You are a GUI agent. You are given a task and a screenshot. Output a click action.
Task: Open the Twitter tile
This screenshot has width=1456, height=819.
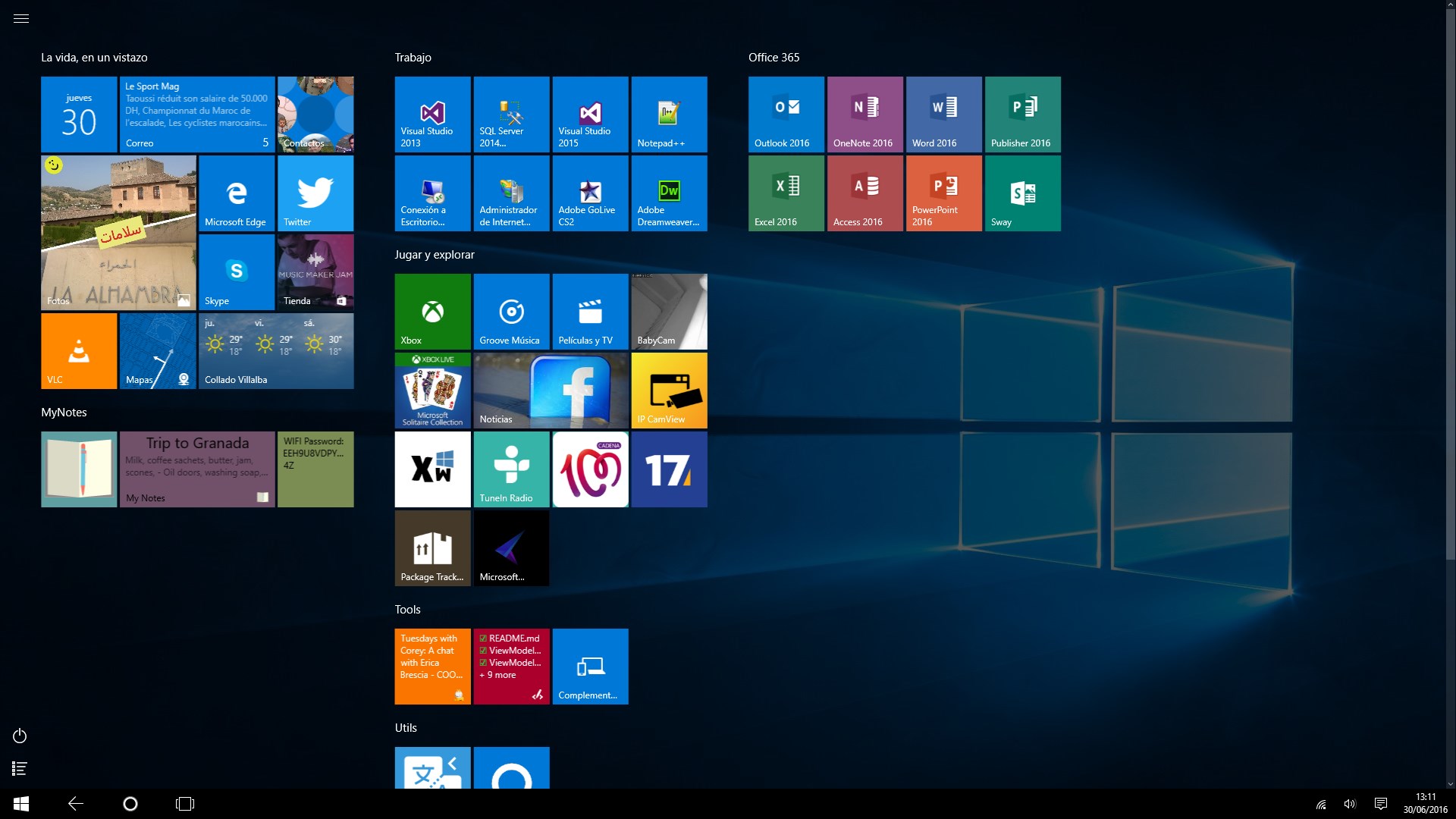click(x=315, y=193)
